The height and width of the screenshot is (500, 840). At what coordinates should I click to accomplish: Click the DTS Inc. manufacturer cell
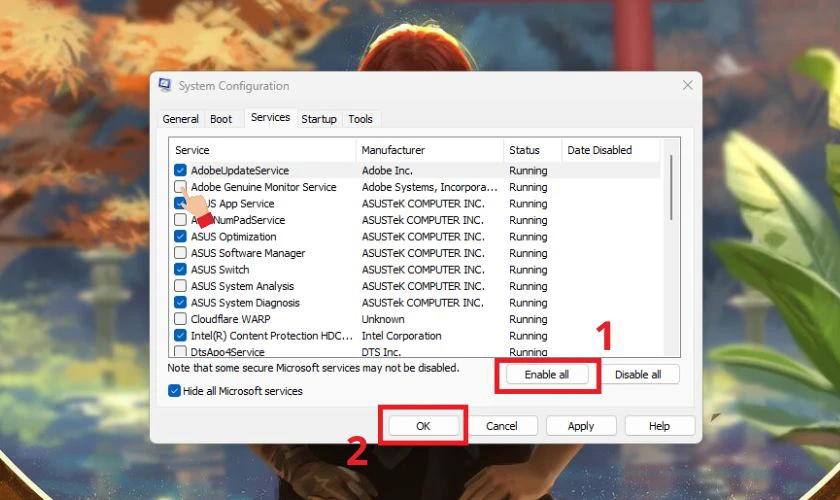click(x=381, y=352)
